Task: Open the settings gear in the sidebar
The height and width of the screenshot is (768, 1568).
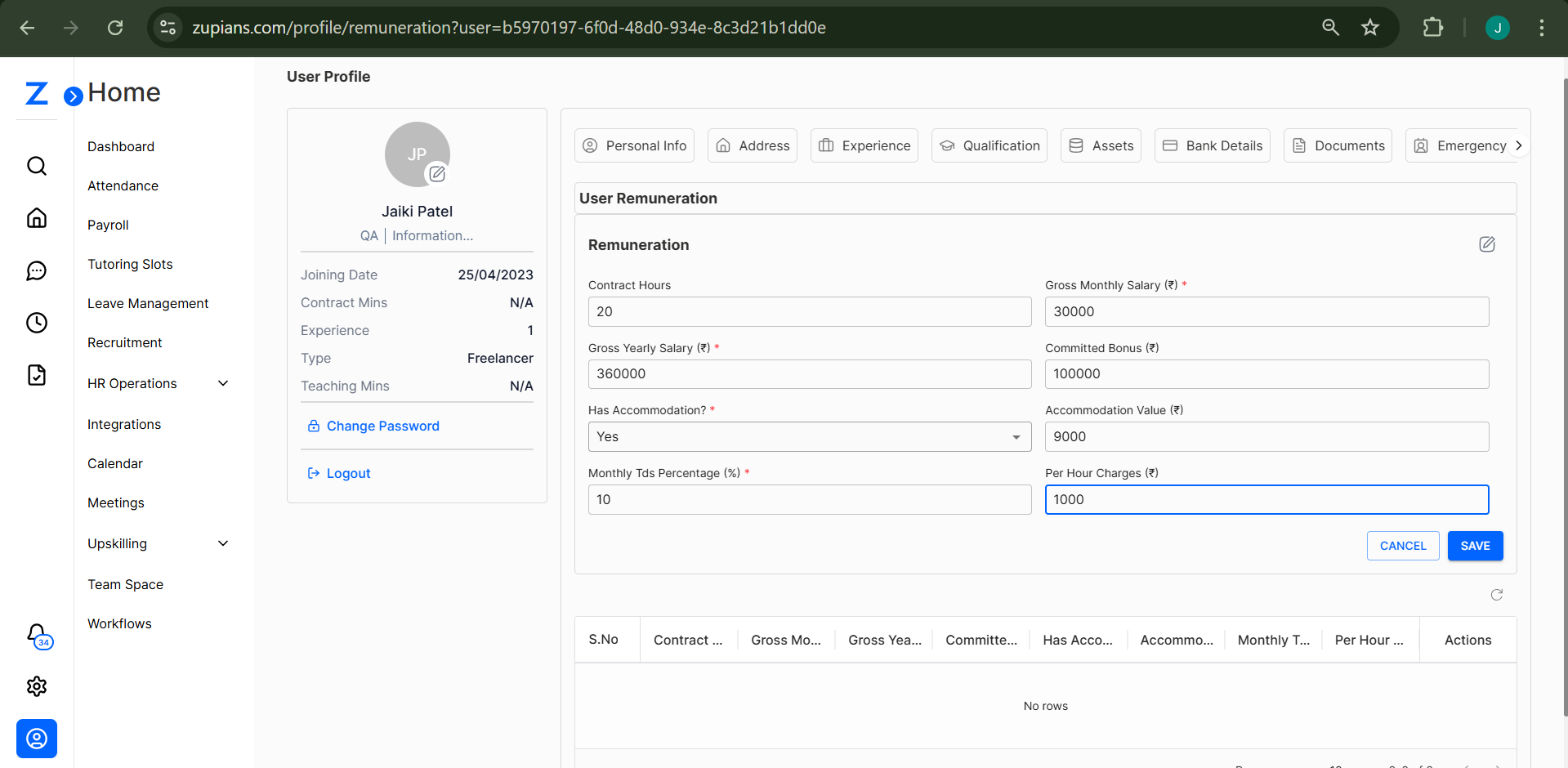Action: pyautogui.click(x=37, y=686)
